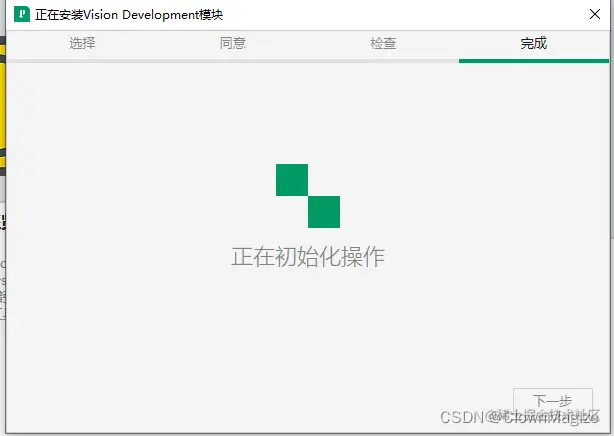Image resolution: width=614 pixels, height=436 pixels.
Task: Click the 下一步 button
Action: coord(553,401)
